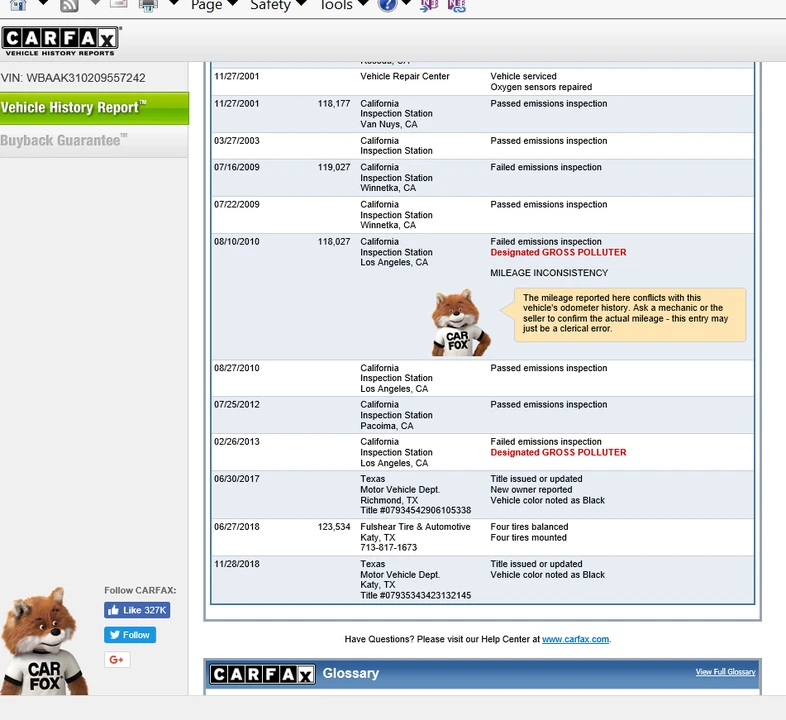This screenshot has width=786, height=720.
Task: Click the Oxygen sensors repaired entry
Action: (541, 87)
